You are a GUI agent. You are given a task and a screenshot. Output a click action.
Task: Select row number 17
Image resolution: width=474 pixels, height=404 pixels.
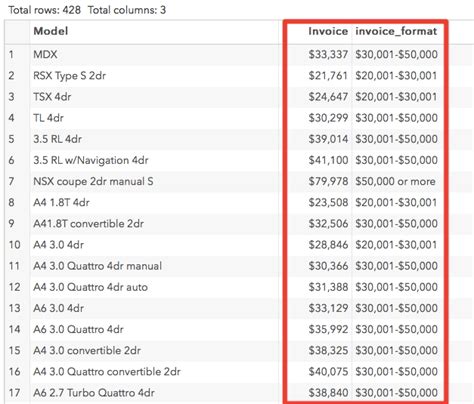(x=14, y=393)
